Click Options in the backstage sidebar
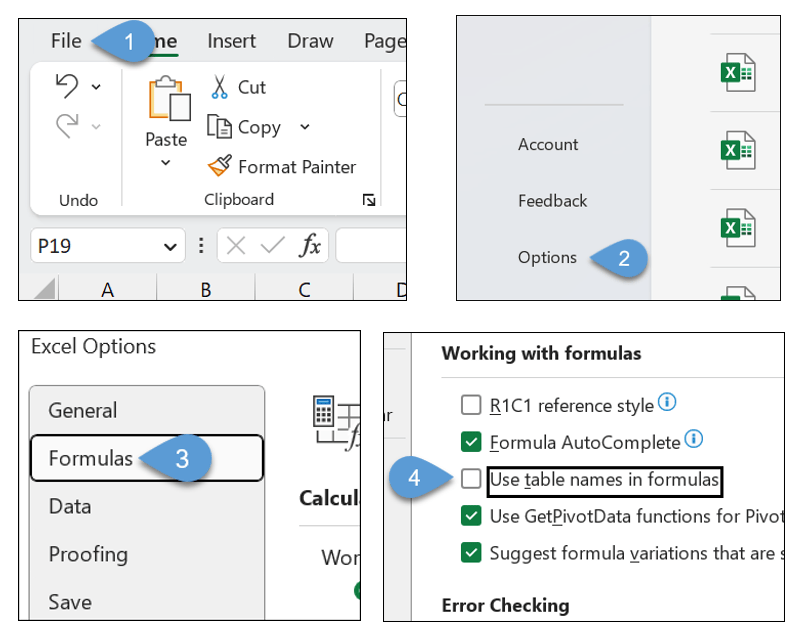Image resolution: width=799 pixels, height=635 pixels. point(547,257)
